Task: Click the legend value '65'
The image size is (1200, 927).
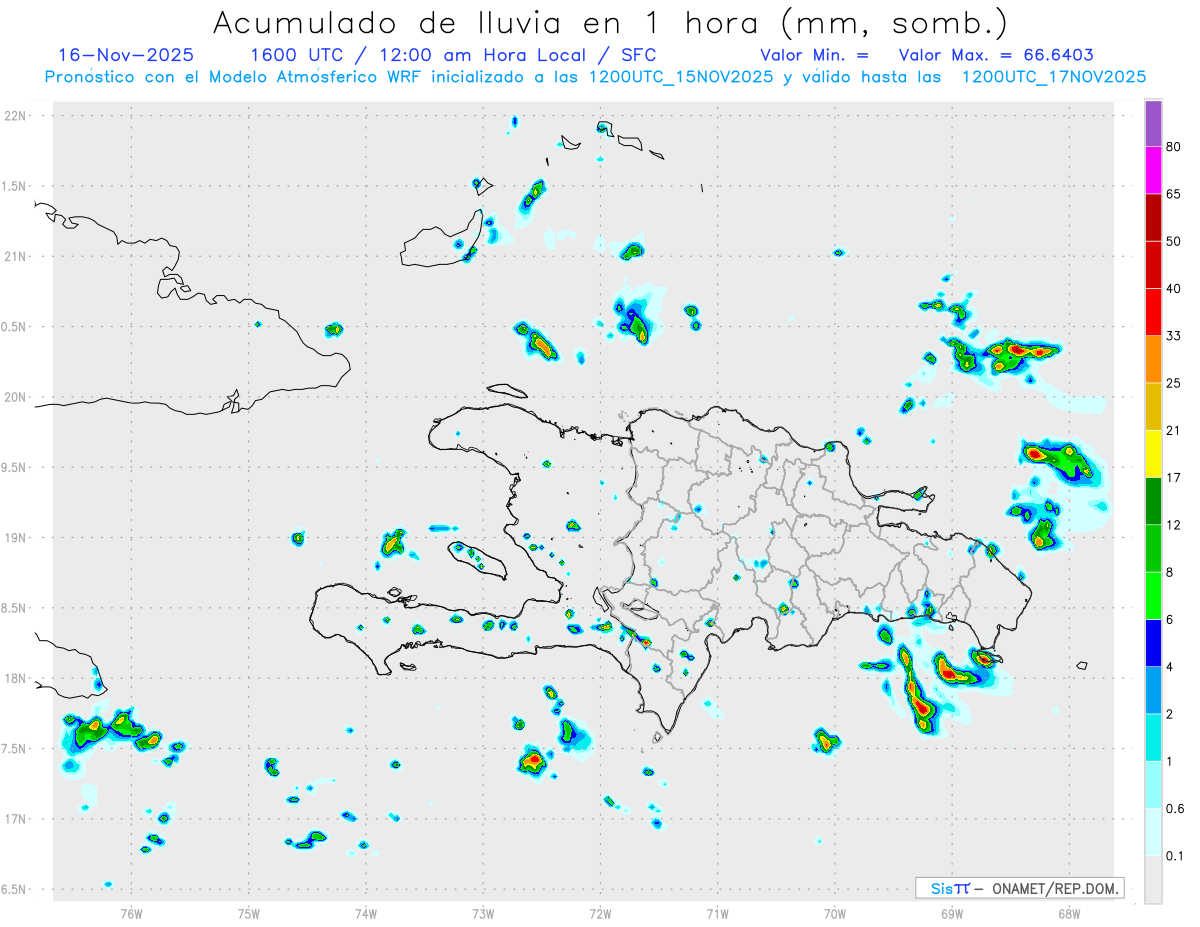Action: point(1174,194)
